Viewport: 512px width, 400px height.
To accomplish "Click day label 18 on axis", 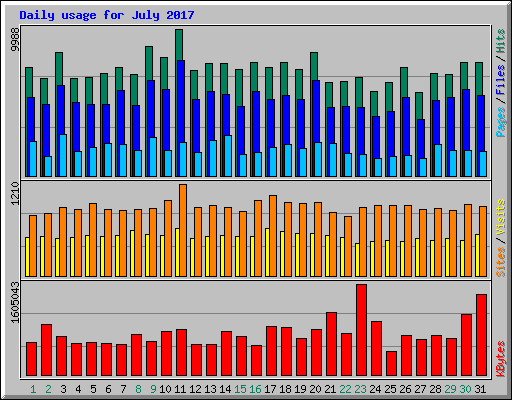I will pyautogui.click(x=285, y=389).
